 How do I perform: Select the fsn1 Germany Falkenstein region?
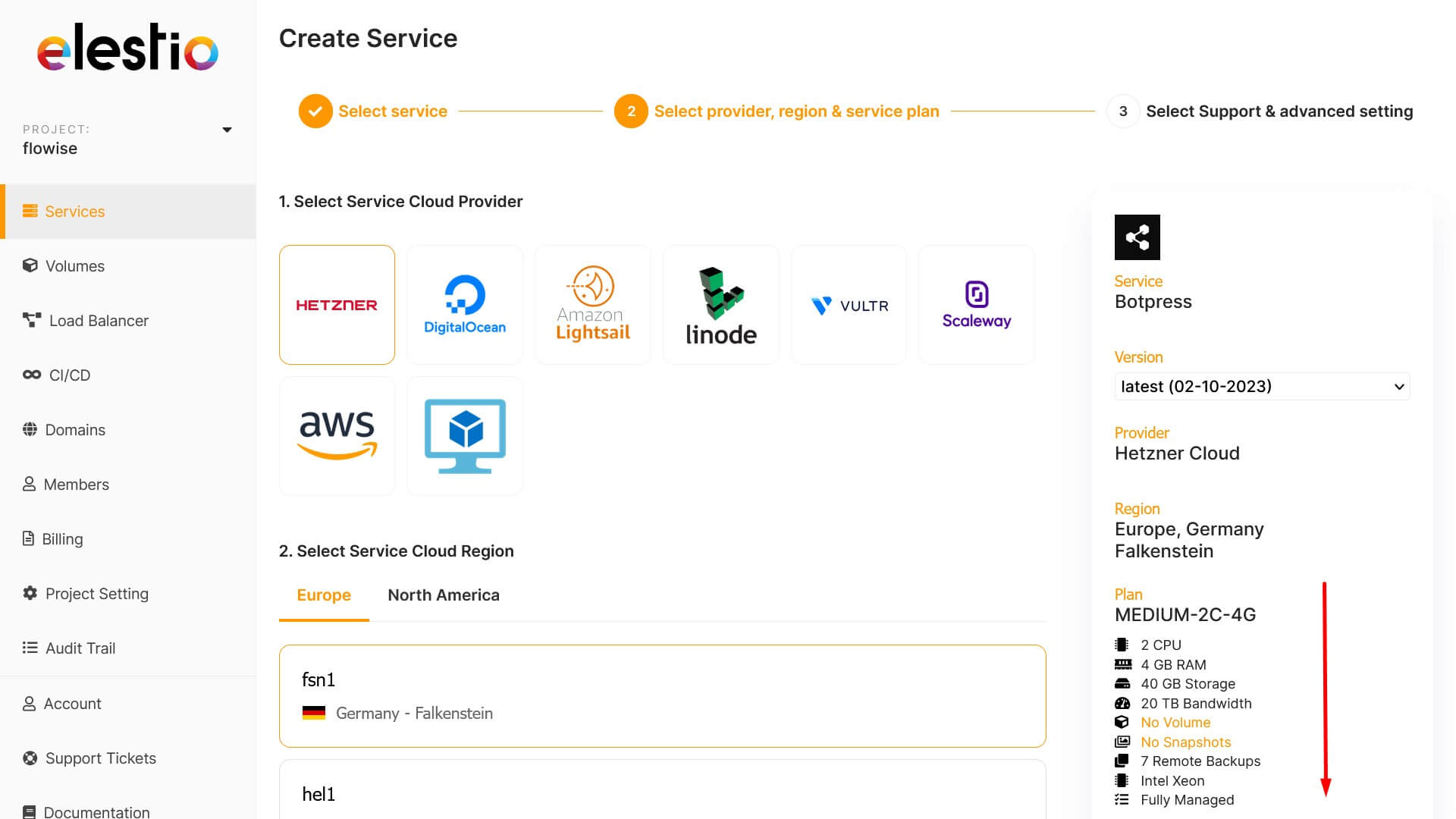pos(662,696)
